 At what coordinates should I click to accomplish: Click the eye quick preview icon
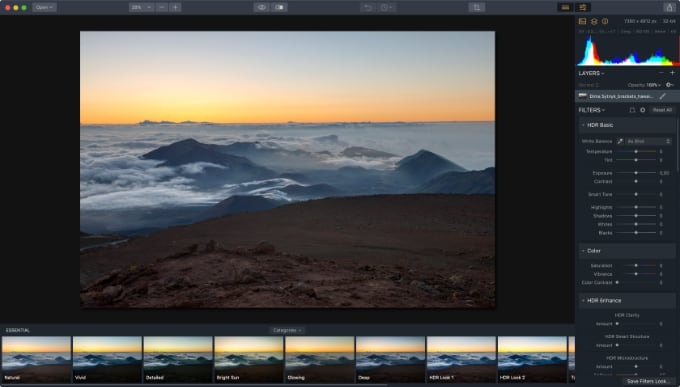coord(262,7)
